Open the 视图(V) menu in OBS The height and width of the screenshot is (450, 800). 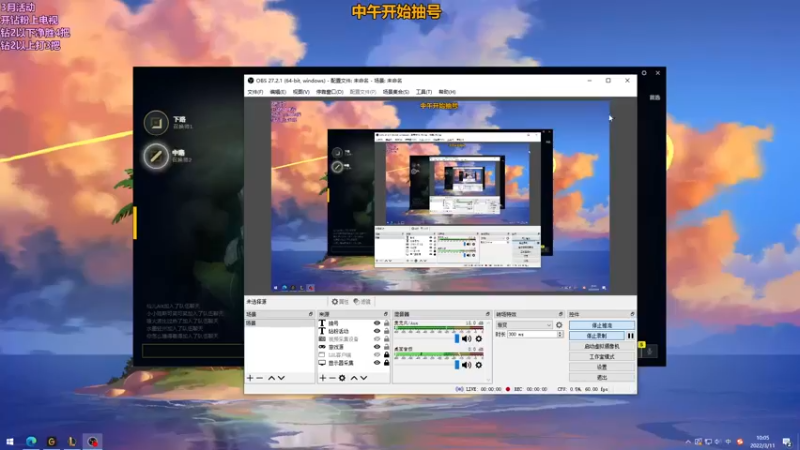point(301,92)
